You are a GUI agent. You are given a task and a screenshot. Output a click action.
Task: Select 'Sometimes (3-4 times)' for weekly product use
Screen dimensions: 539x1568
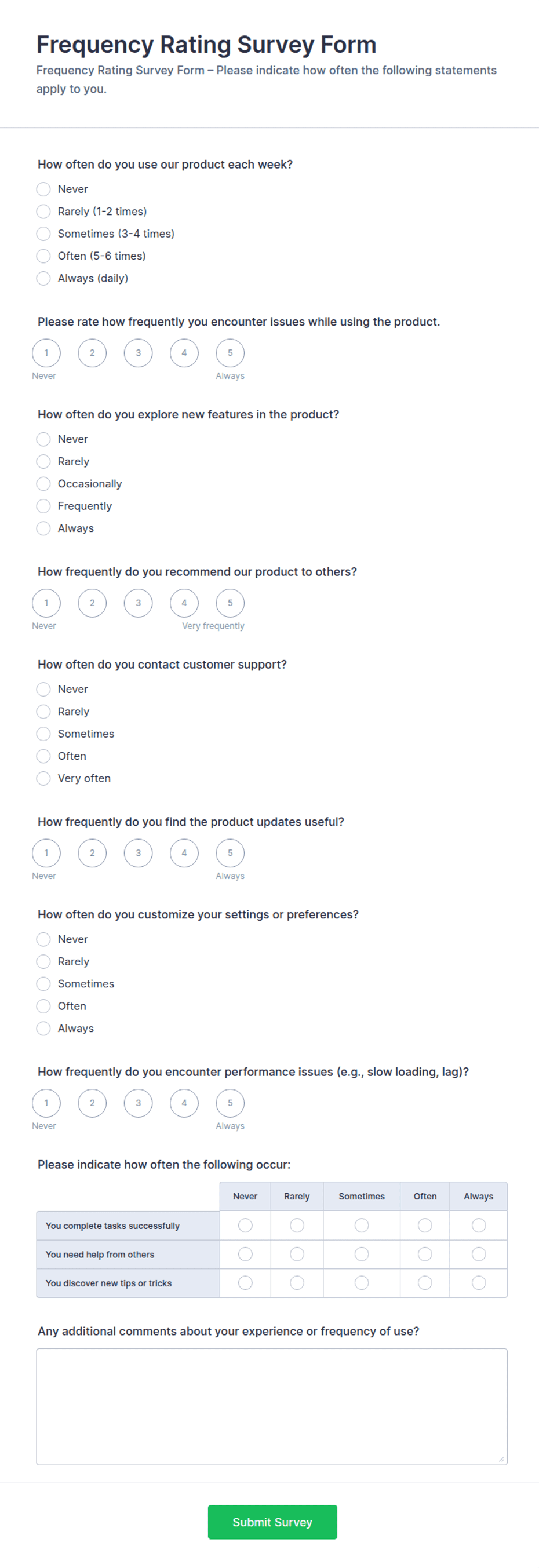click(43, 234)
